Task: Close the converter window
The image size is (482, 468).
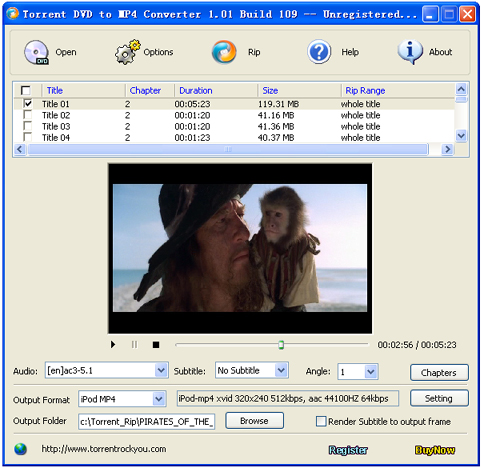Action: coord(467,14)
